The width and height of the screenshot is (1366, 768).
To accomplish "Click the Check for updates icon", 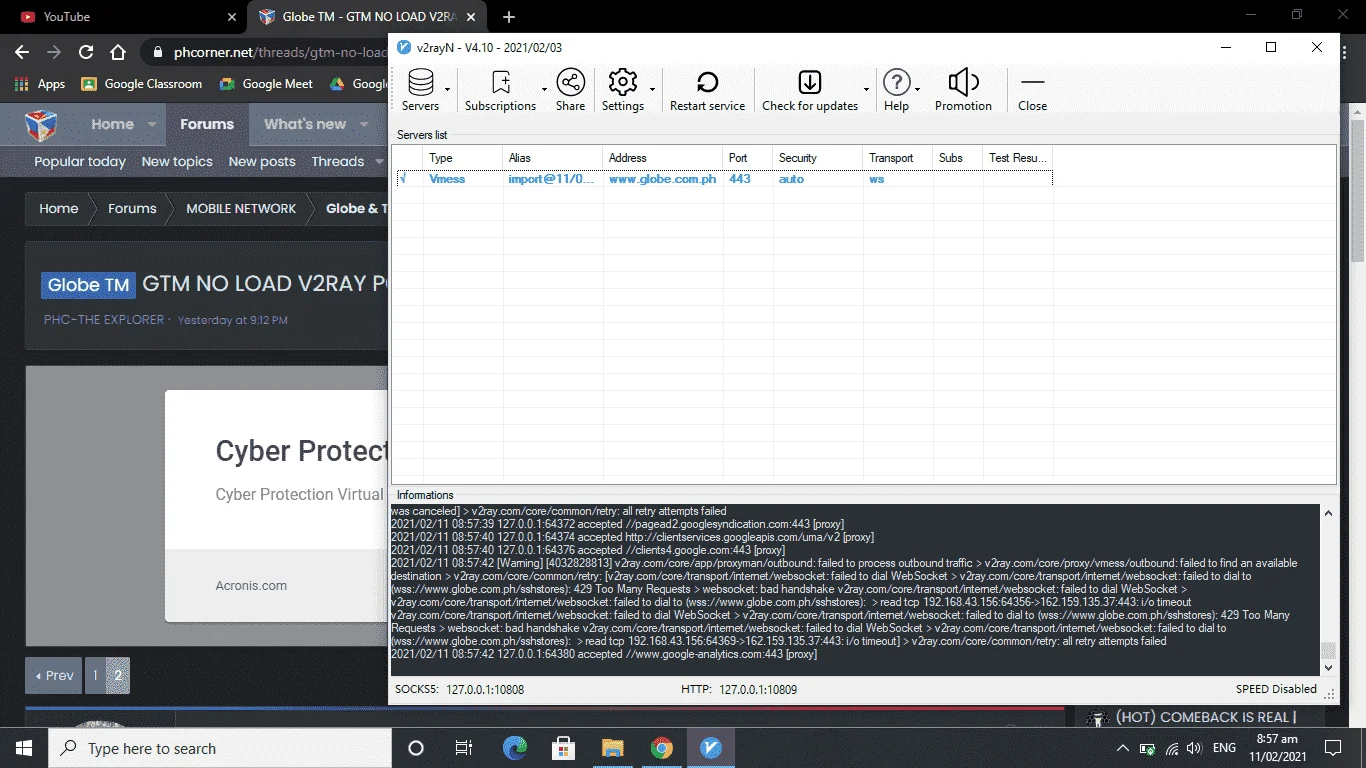I will (x=810, y=83).
